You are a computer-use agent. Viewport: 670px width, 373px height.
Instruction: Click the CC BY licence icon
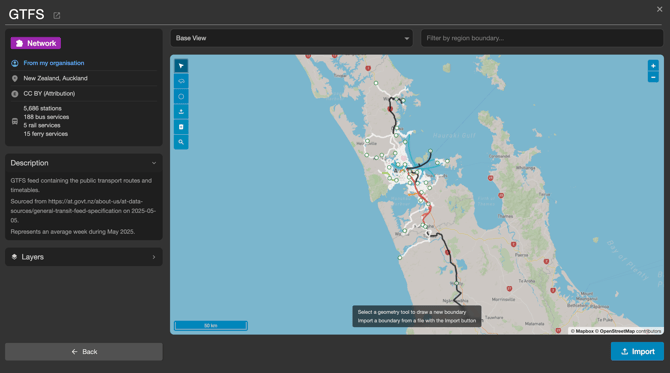[15, 94]
